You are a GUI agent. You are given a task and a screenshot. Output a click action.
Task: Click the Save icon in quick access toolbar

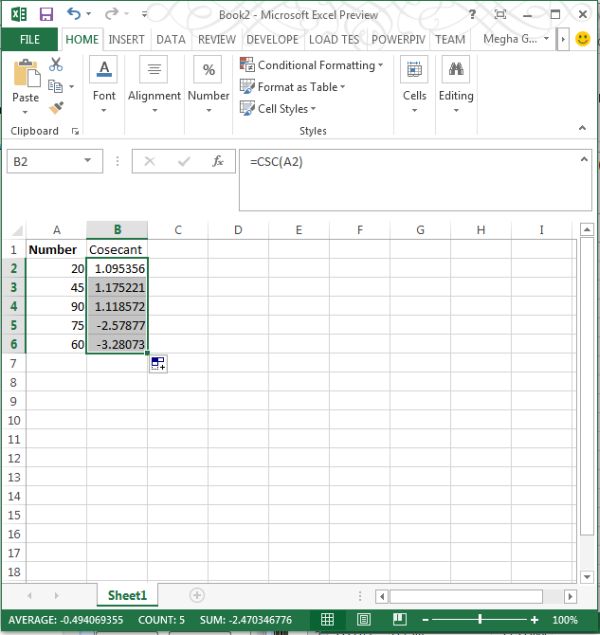tap(46, 15)
